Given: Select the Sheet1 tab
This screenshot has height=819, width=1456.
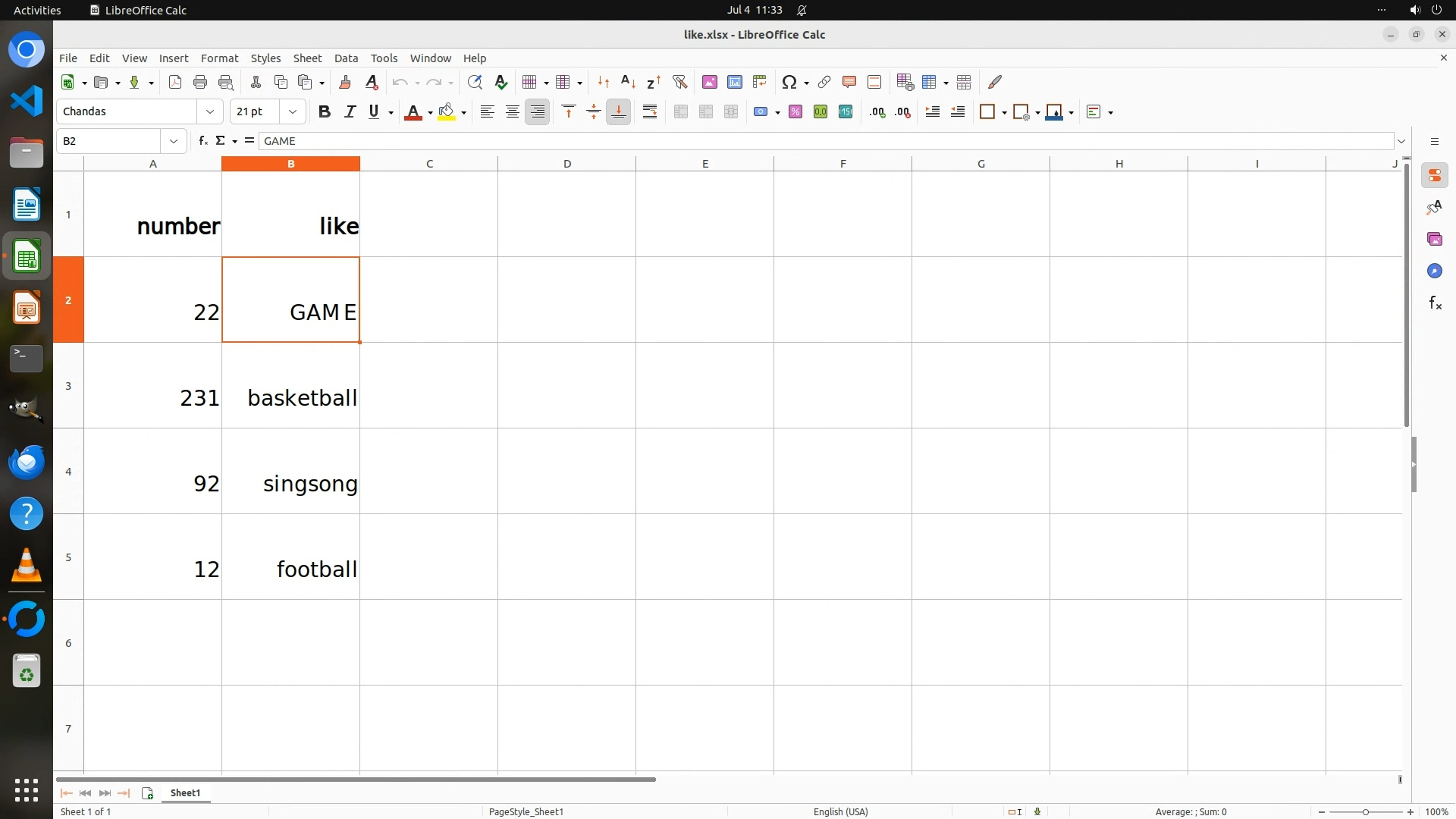Looking at the screenshot, I should point(185,793).
